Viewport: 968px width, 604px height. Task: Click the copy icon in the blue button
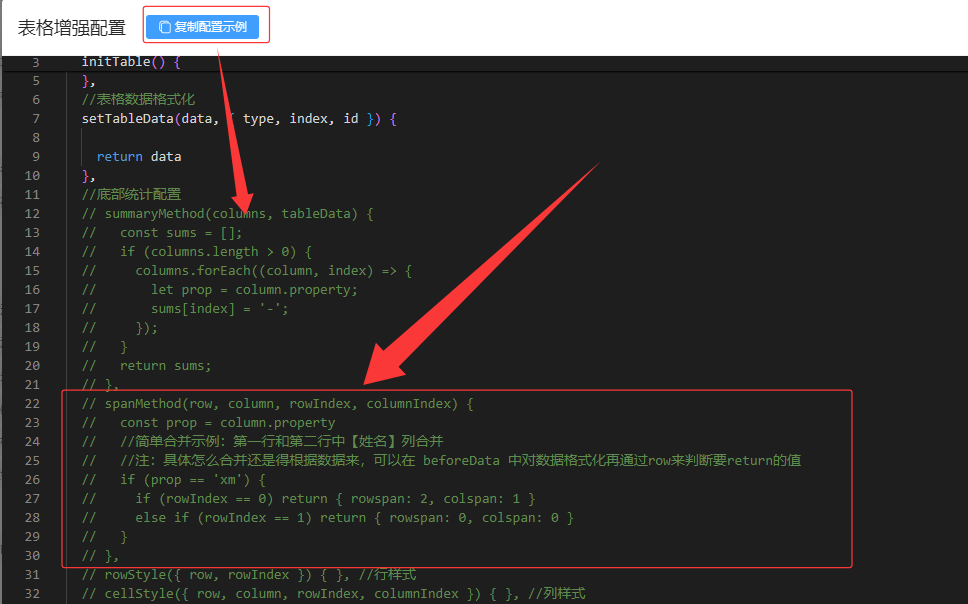tap(165, 28)
